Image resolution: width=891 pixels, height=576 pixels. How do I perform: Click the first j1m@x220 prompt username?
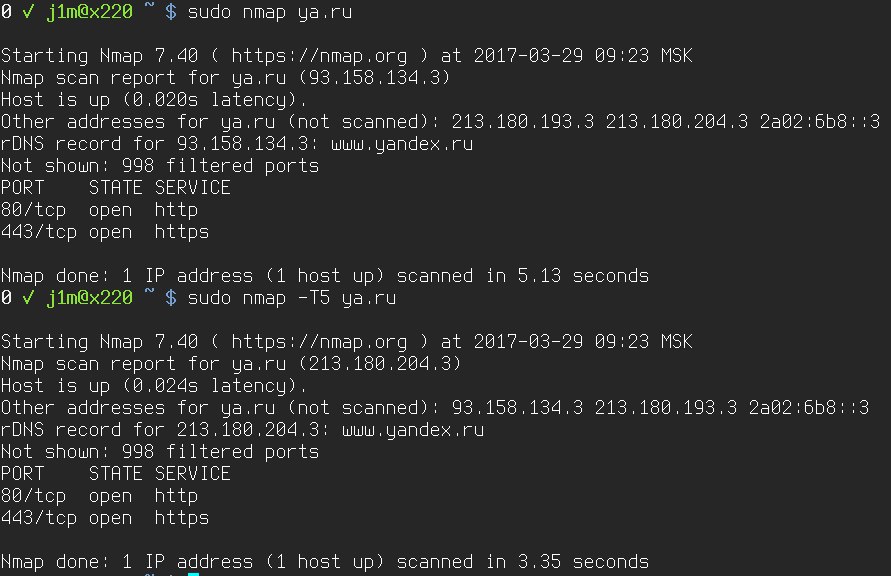[x=89, y=12]
